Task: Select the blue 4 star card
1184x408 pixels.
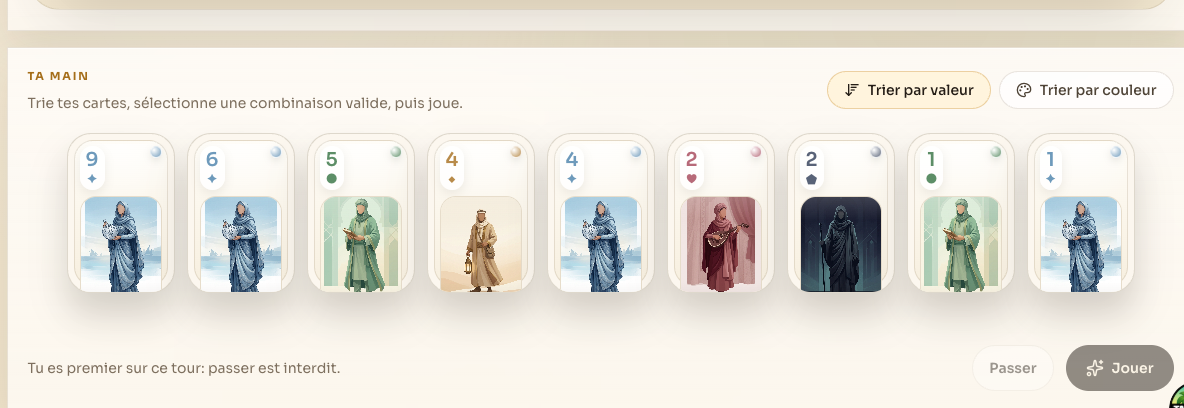Action: coord(601,213)
